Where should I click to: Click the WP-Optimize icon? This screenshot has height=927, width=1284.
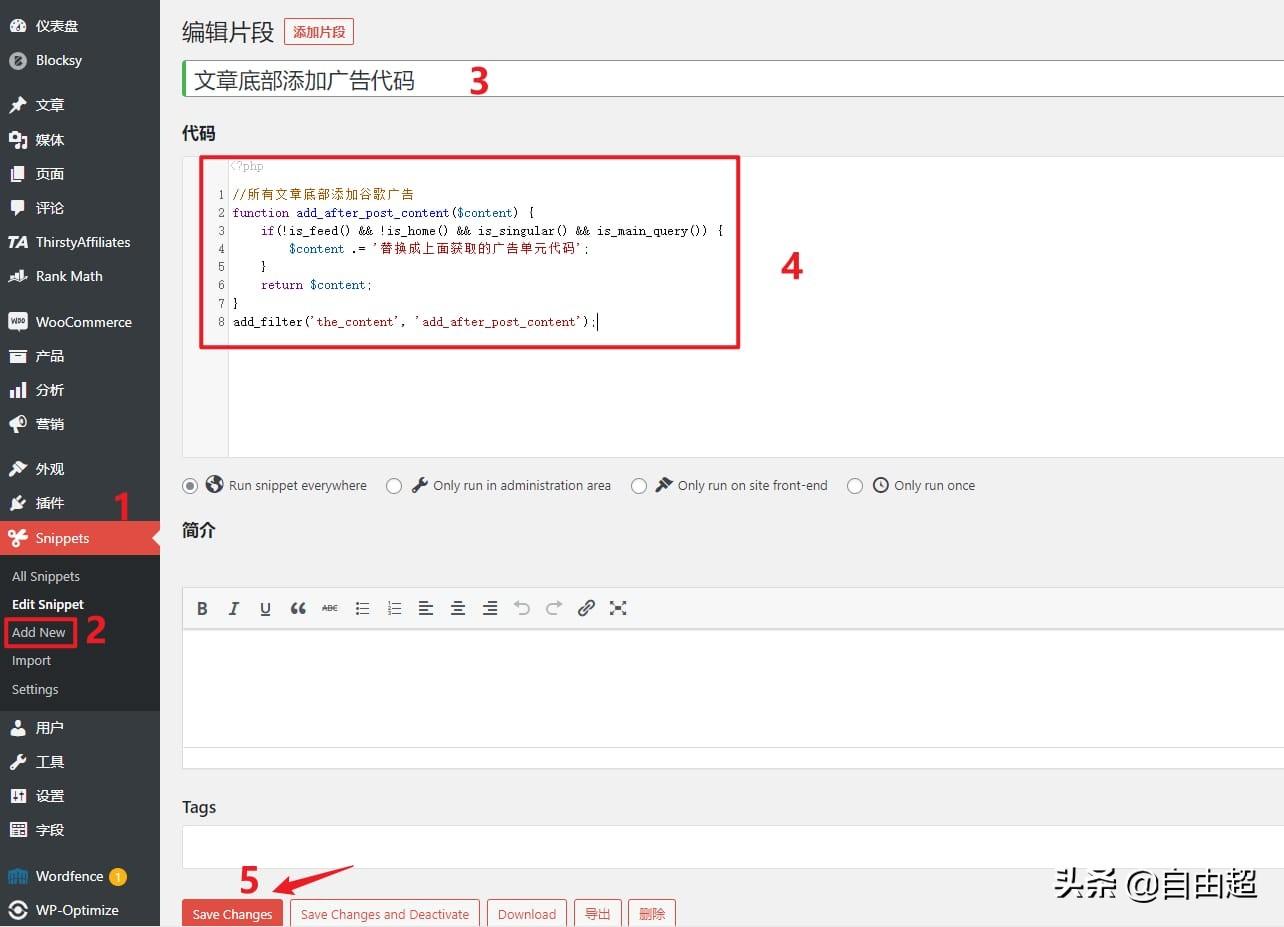[x=17, y=910]
